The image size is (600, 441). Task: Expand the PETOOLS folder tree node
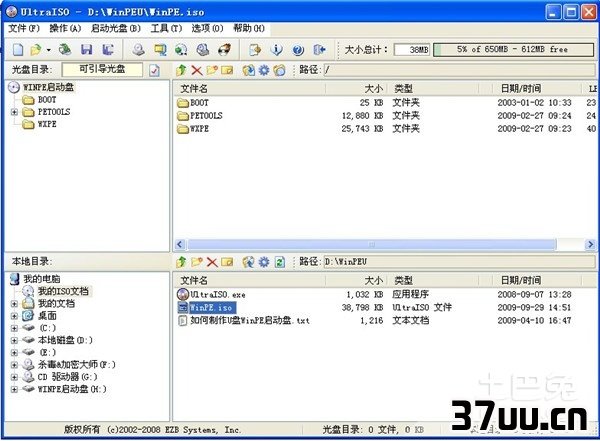(14, 112)
